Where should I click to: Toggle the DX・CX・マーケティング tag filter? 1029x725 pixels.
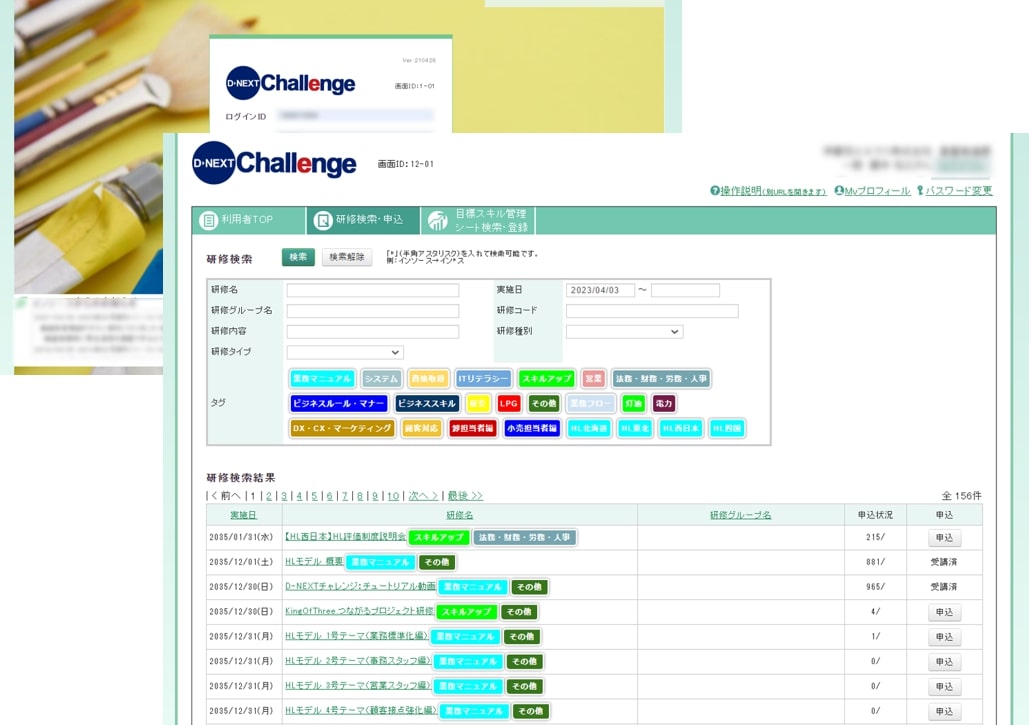click(342, 428)
